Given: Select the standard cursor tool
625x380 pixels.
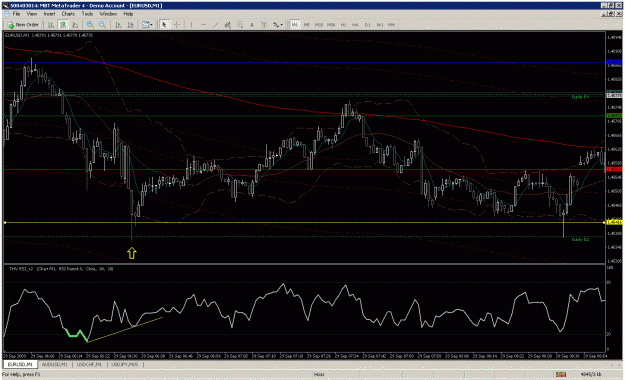Looking at the screenshot, I should (x=164, y=25).
